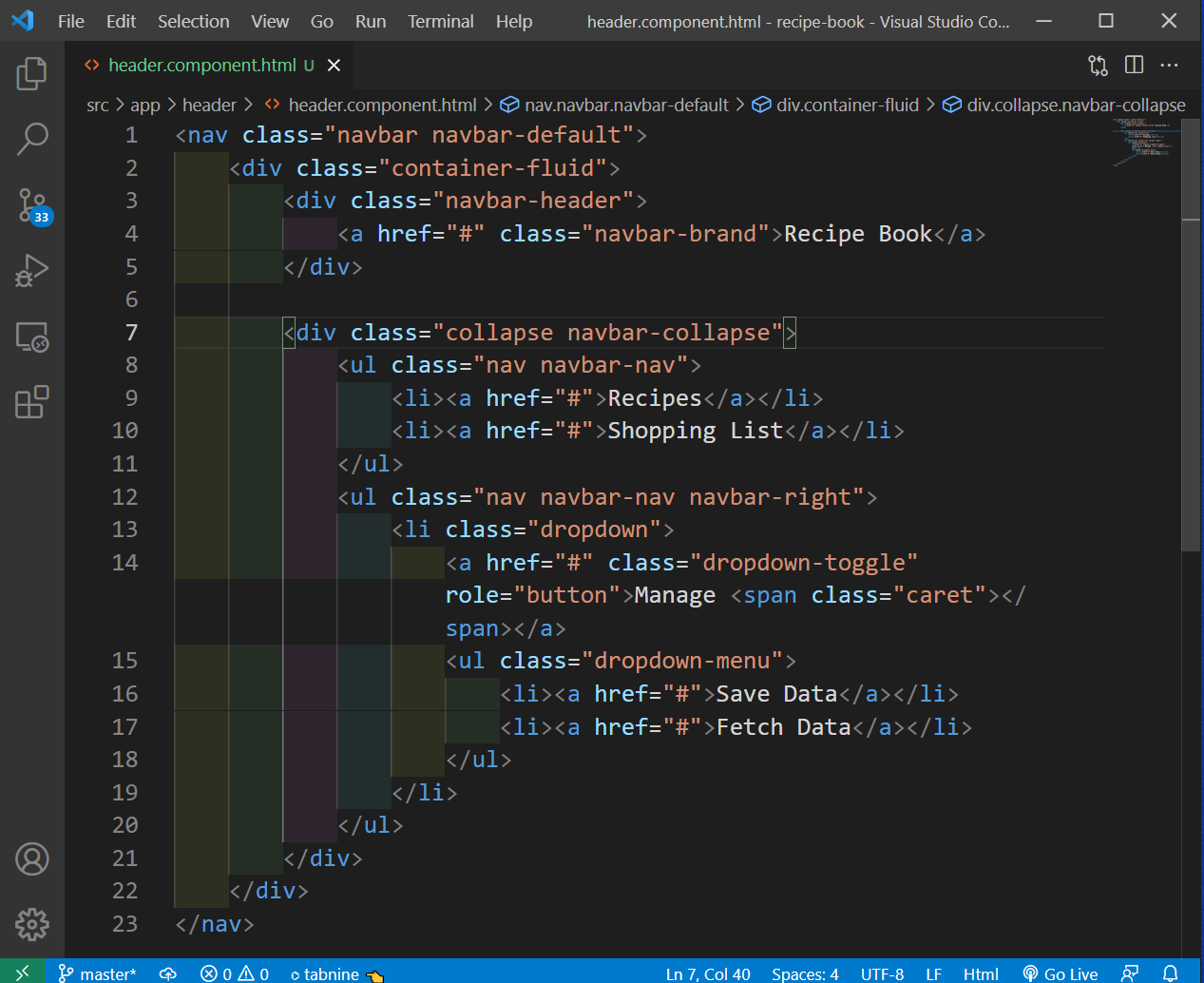
Task: Expand div.collapse.navbar-collapse breadcrumb
Action: [1064, 105]
